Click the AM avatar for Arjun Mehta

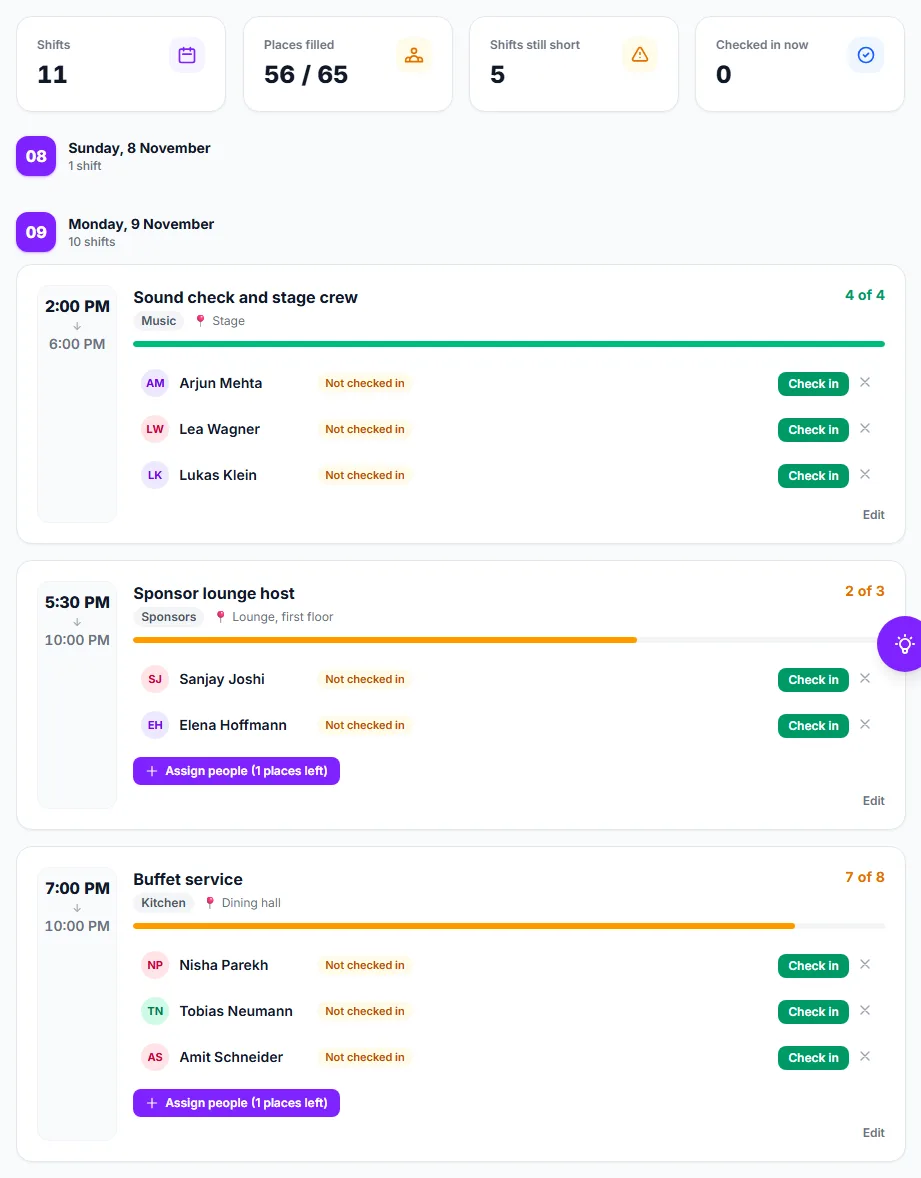click(155, 383)
